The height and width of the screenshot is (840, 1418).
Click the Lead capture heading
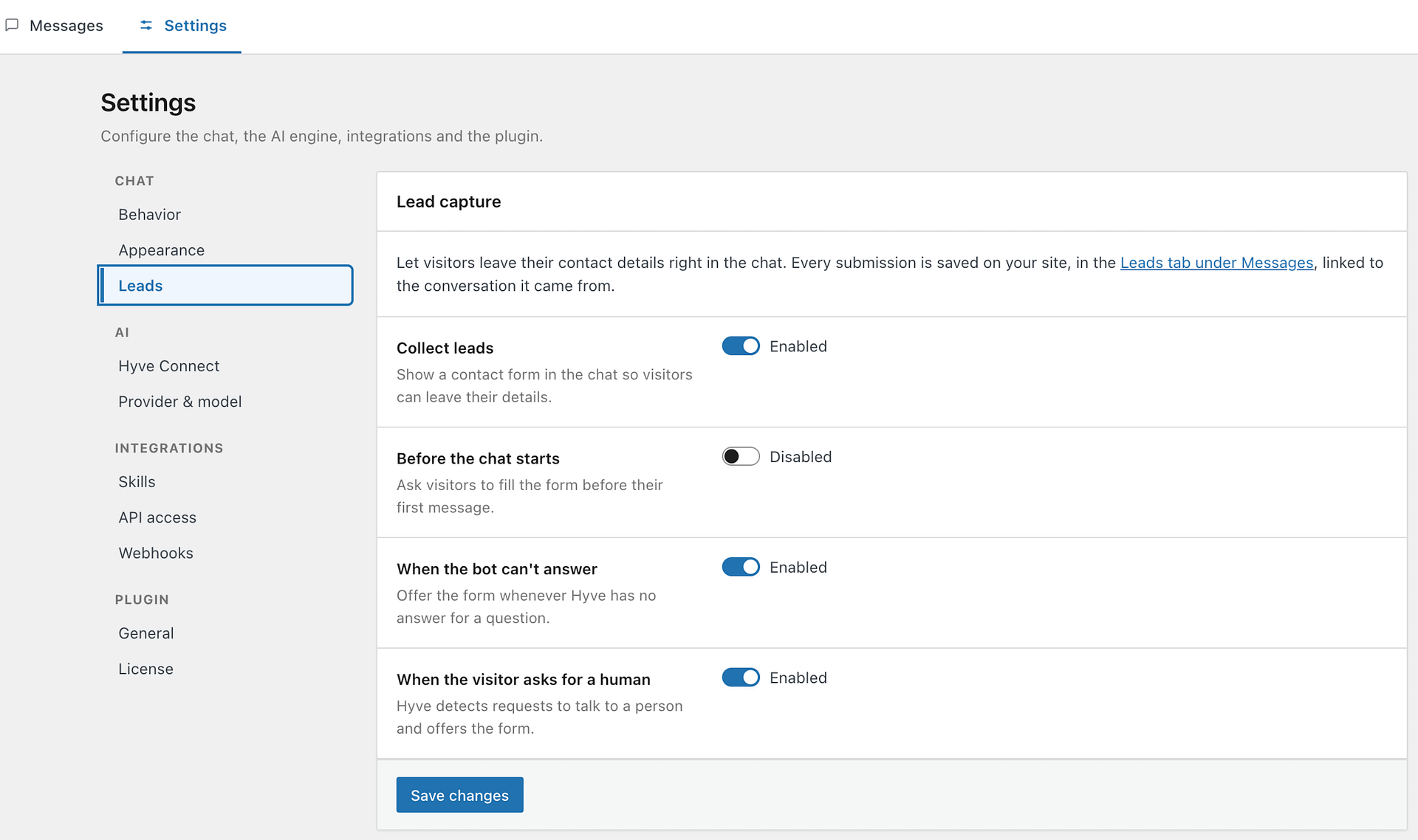(x=448, y=202)
